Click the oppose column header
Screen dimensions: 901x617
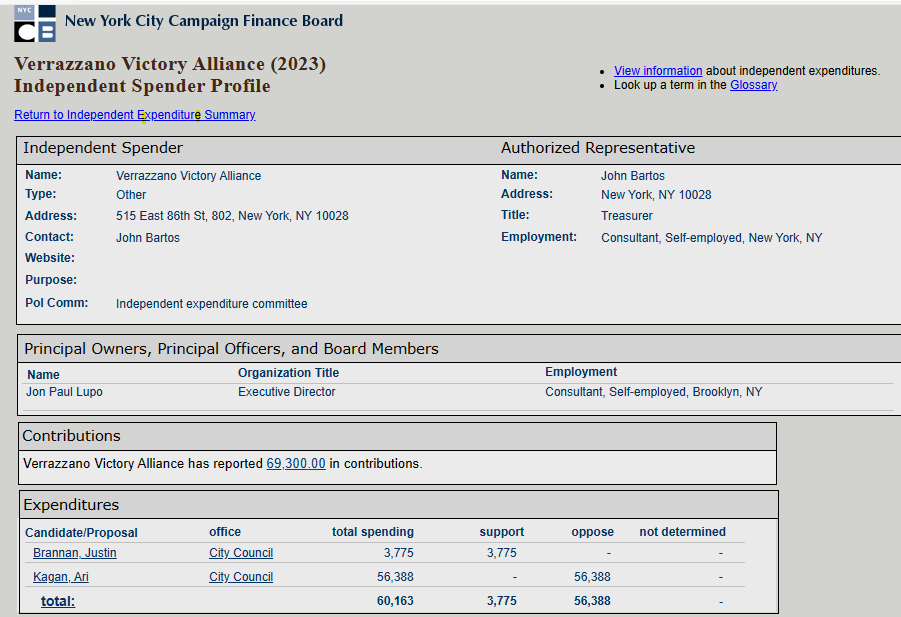[x=592, y=532]
